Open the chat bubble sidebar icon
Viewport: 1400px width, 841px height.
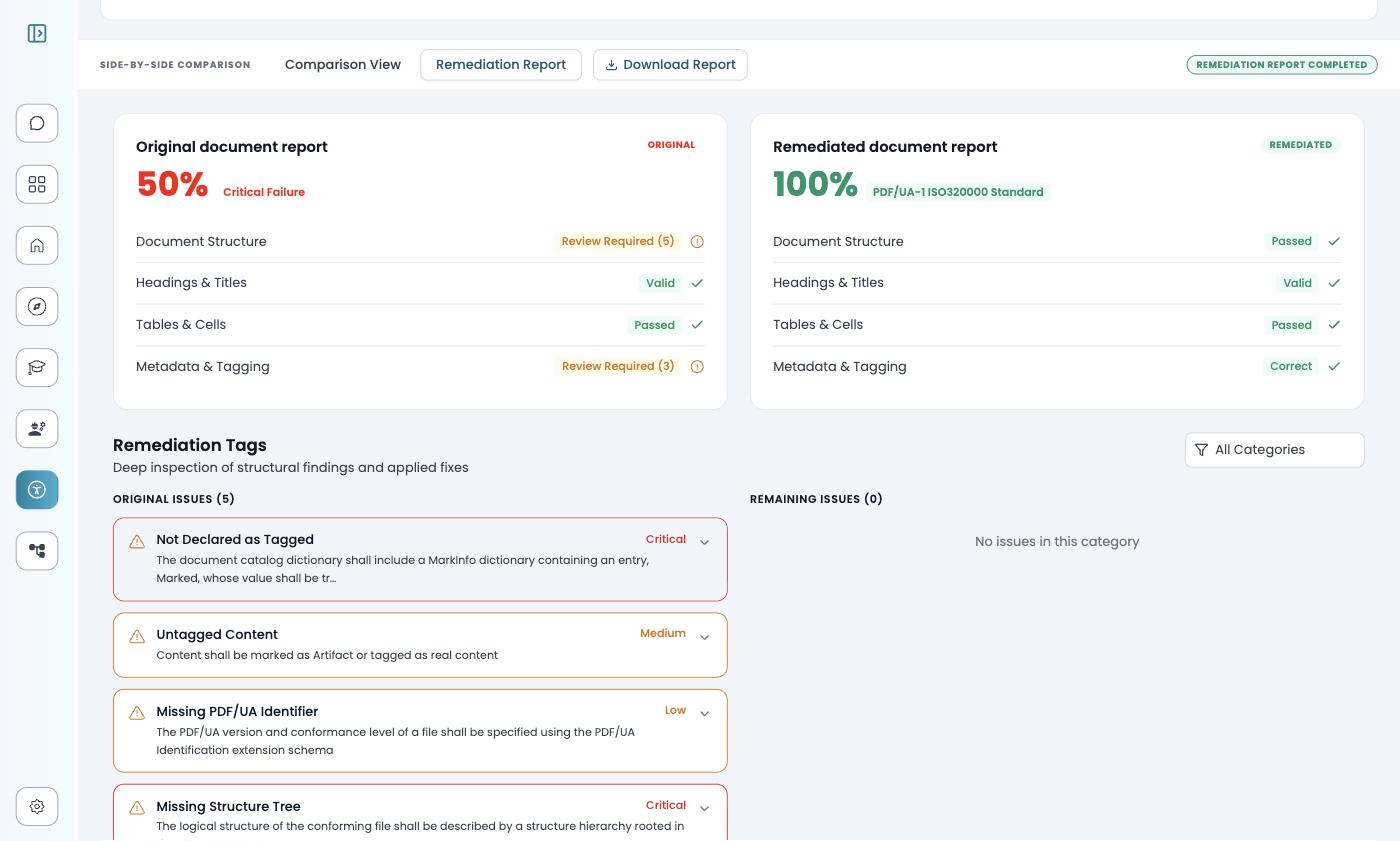tap(37, 123)
